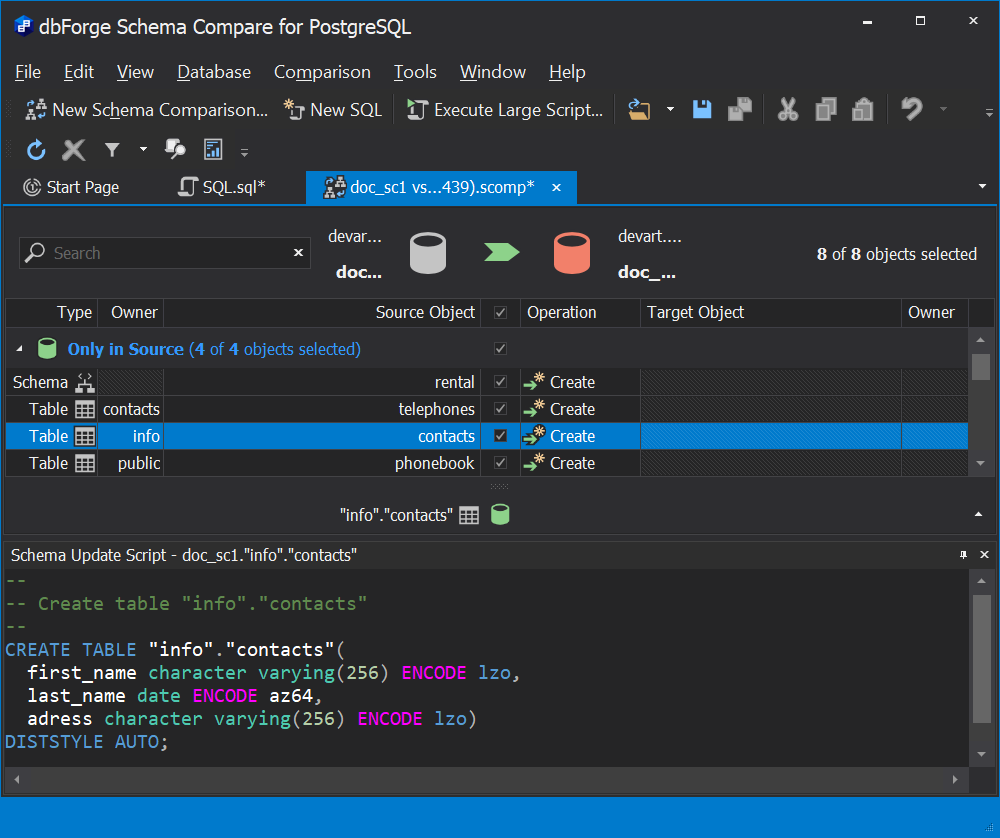The image size is (1000, 838).
Task: Click the script pane vertical scrollbar thumb
Action: coord(982,659)
